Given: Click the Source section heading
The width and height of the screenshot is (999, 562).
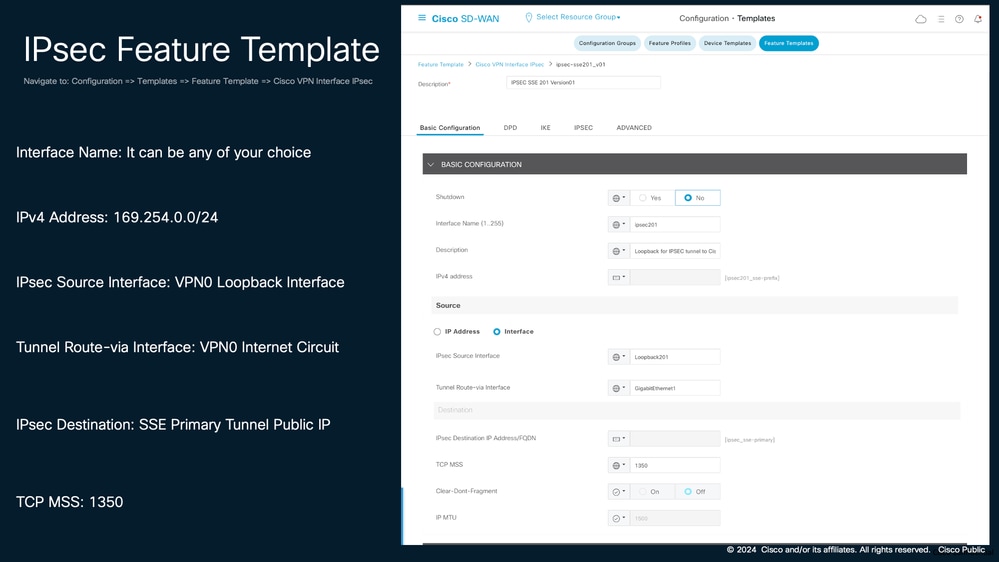Looking at the screenshot, I should (448, 305).
